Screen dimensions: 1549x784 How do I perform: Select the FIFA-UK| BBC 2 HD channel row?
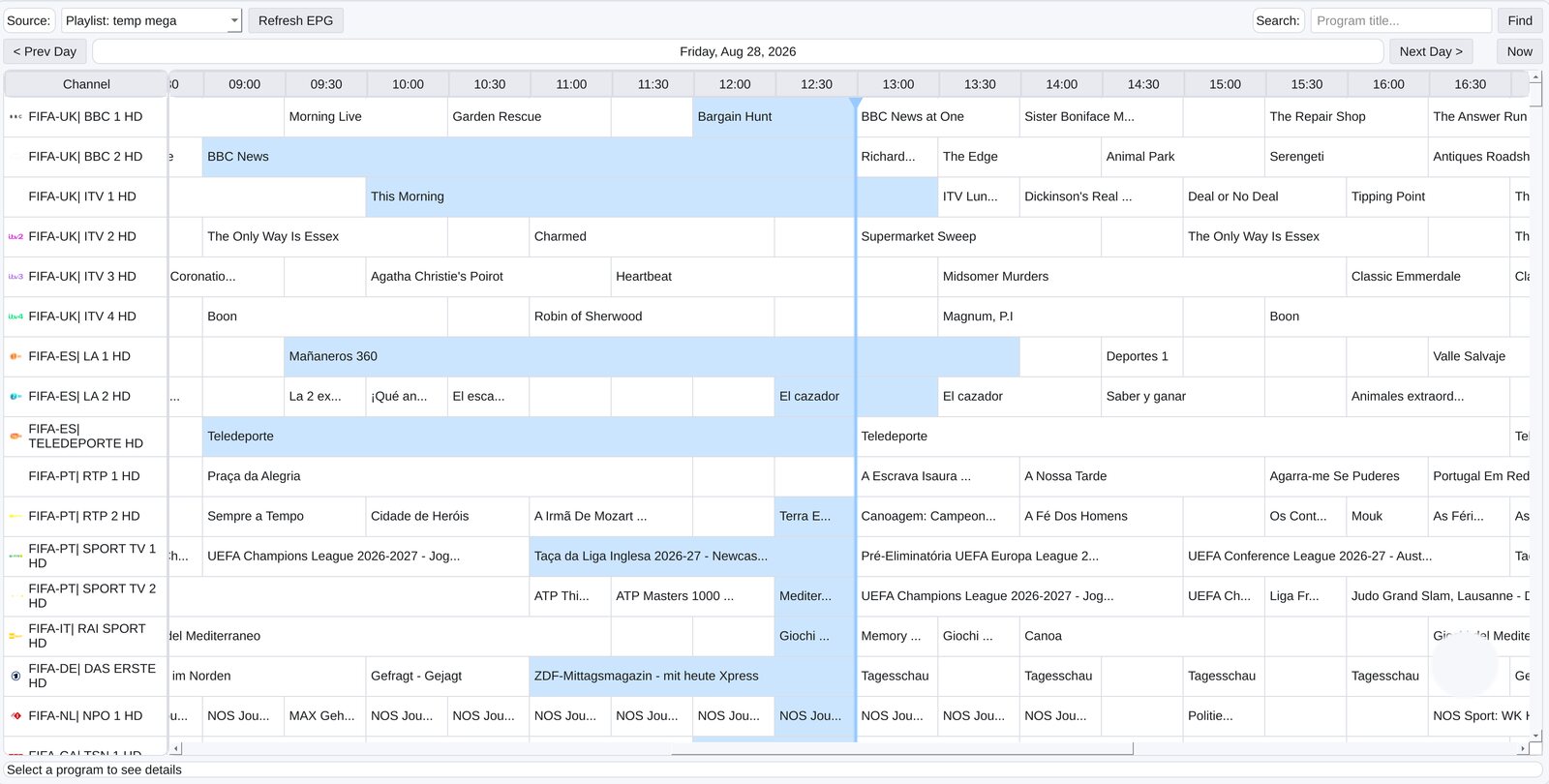[x=86, y=157]
